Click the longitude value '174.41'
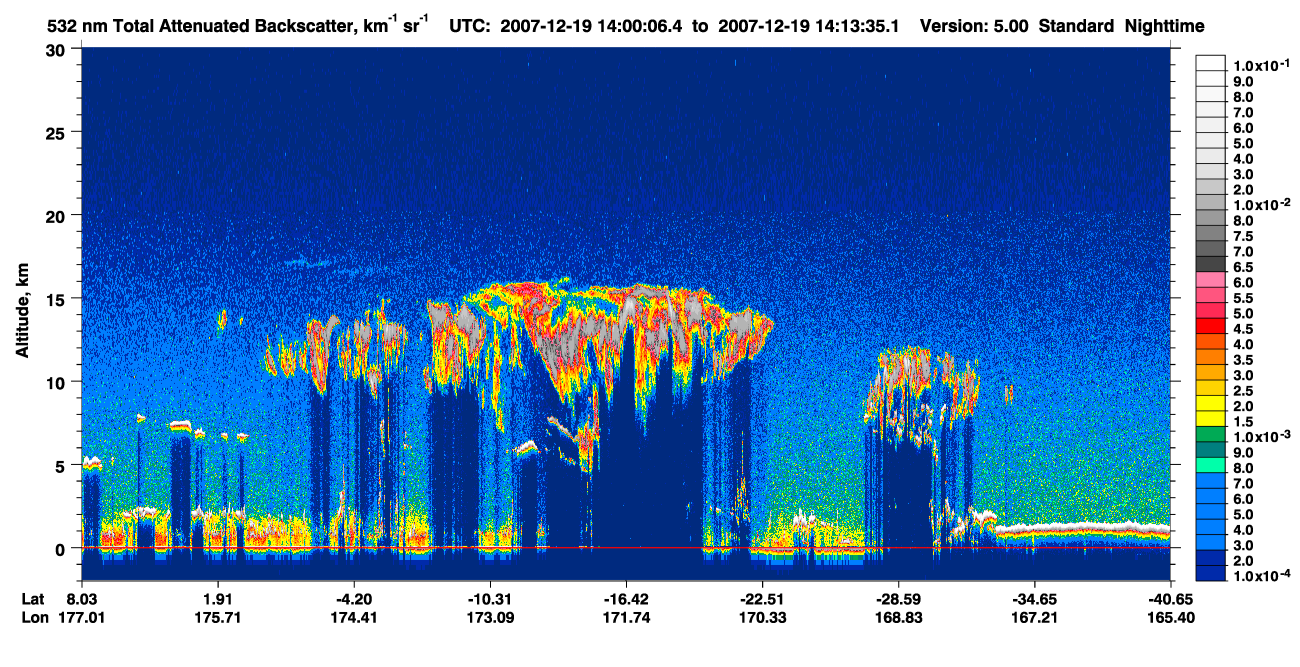 tap(354, 618)
